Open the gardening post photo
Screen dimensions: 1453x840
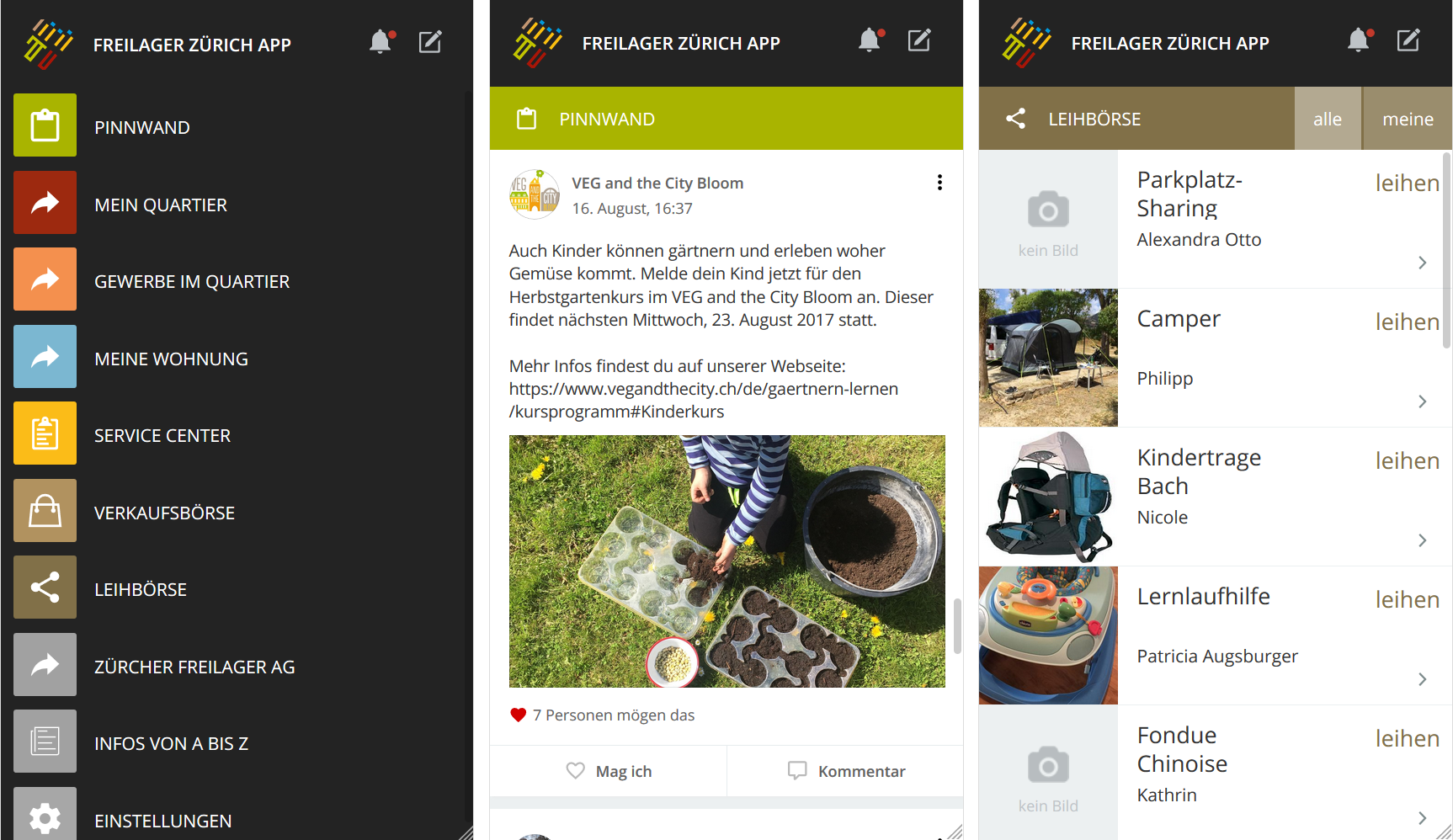pyautogui.click(x=727, y=561)
